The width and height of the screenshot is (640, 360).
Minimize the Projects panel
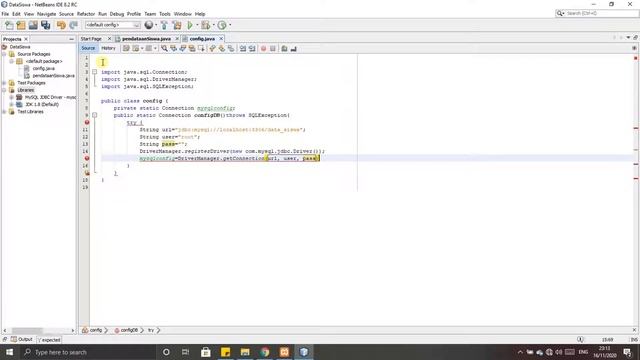click(x=71, y=39)
